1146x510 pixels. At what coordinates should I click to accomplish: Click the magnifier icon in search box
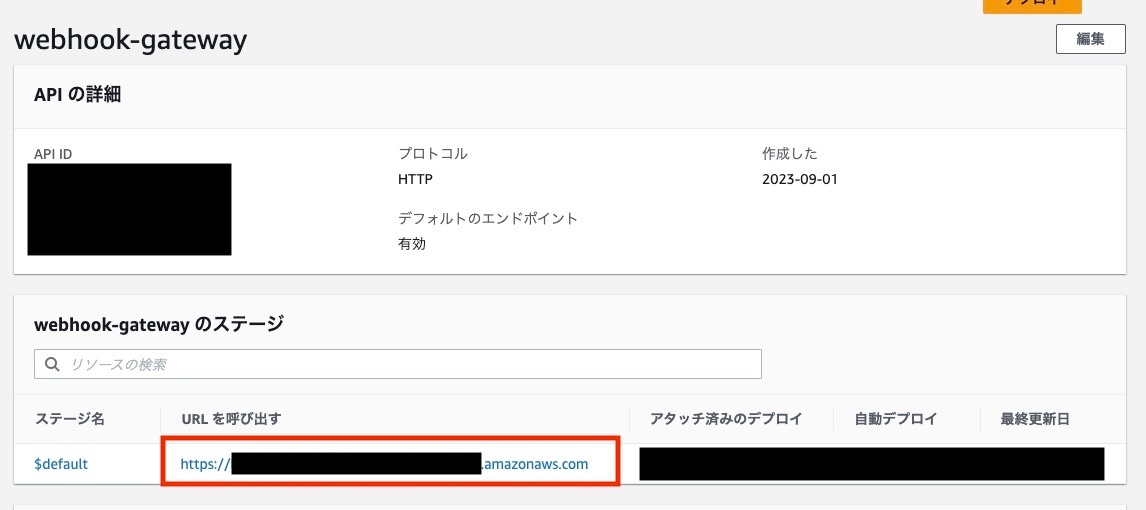52,364
